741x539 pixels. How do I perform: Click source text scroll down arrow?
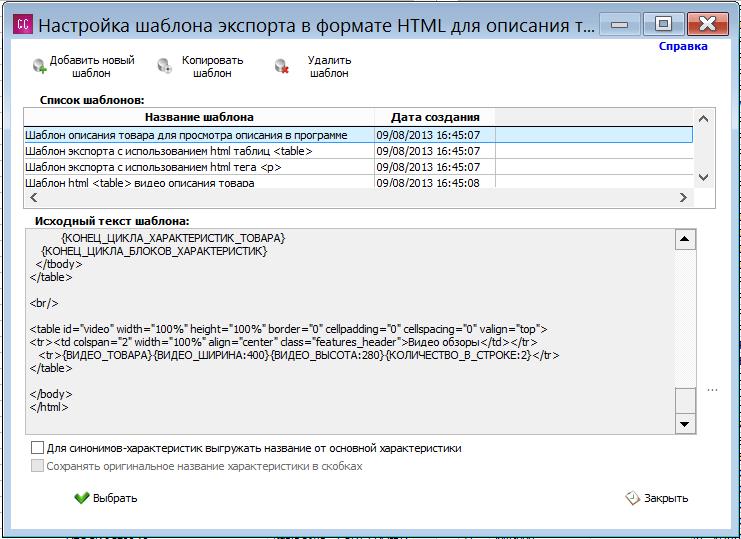coord(685,424)
